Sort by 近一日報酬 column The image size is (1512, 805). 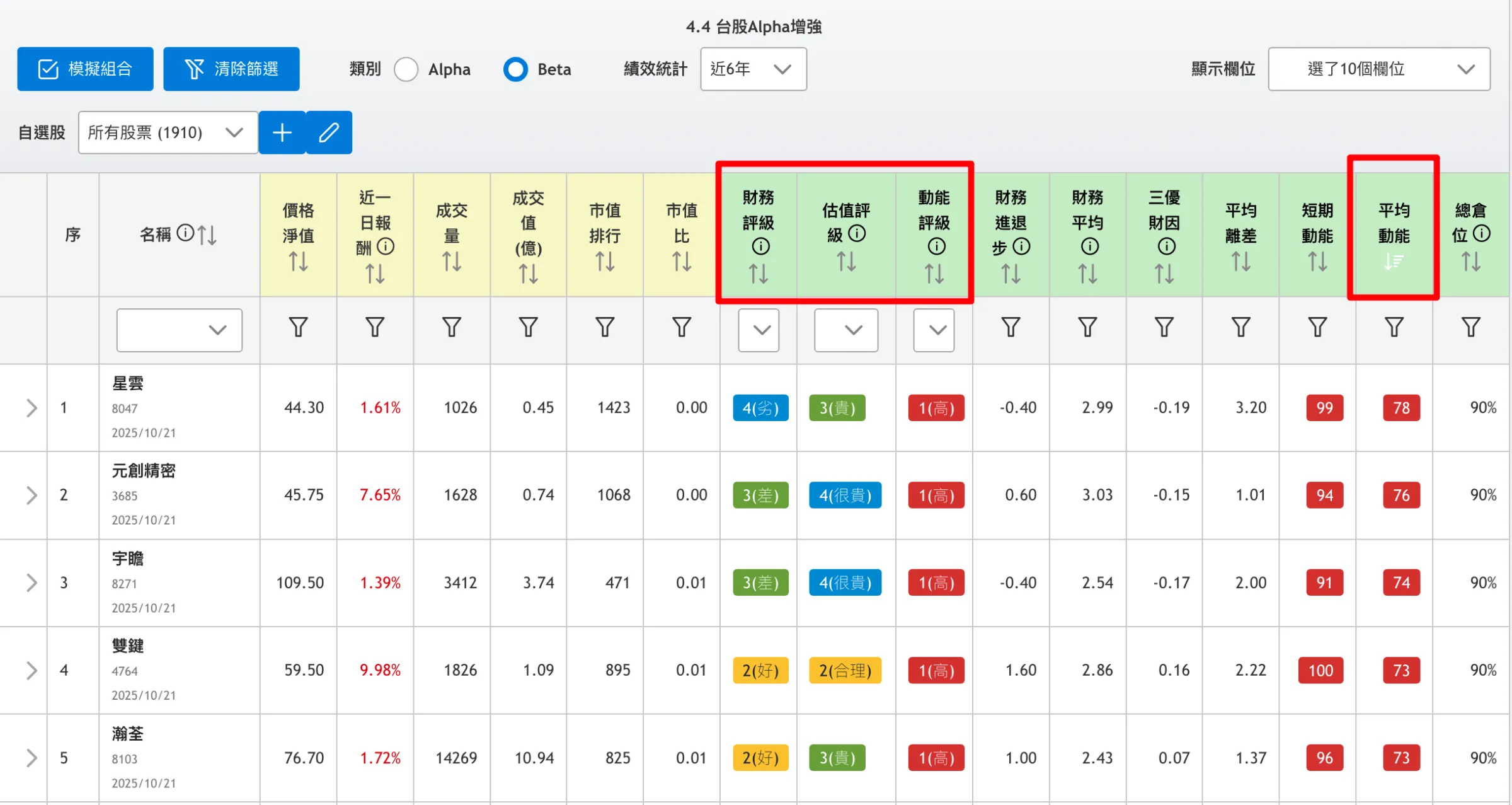coord(375,274)
